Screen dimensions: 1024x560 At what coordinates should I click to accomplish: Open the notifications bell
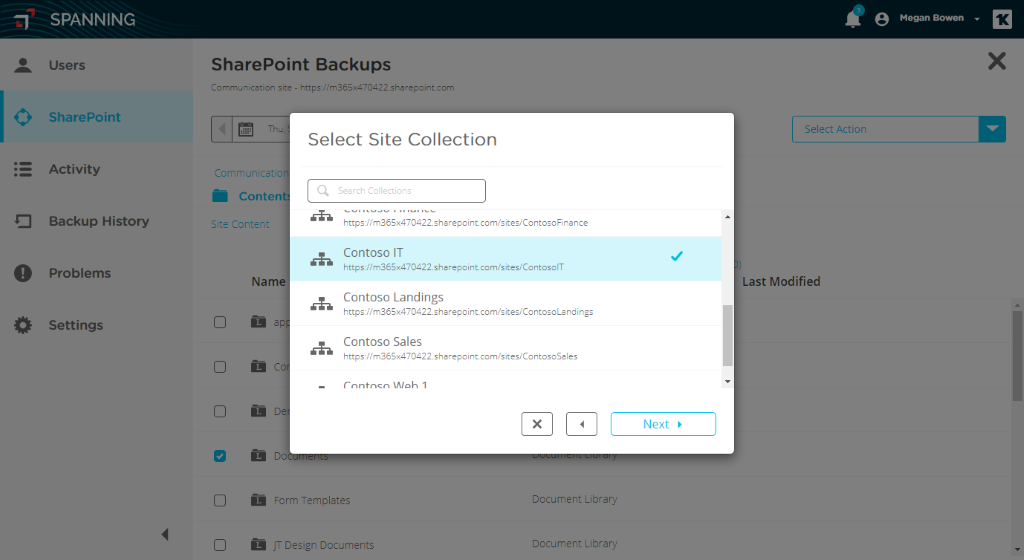(853, 18)
